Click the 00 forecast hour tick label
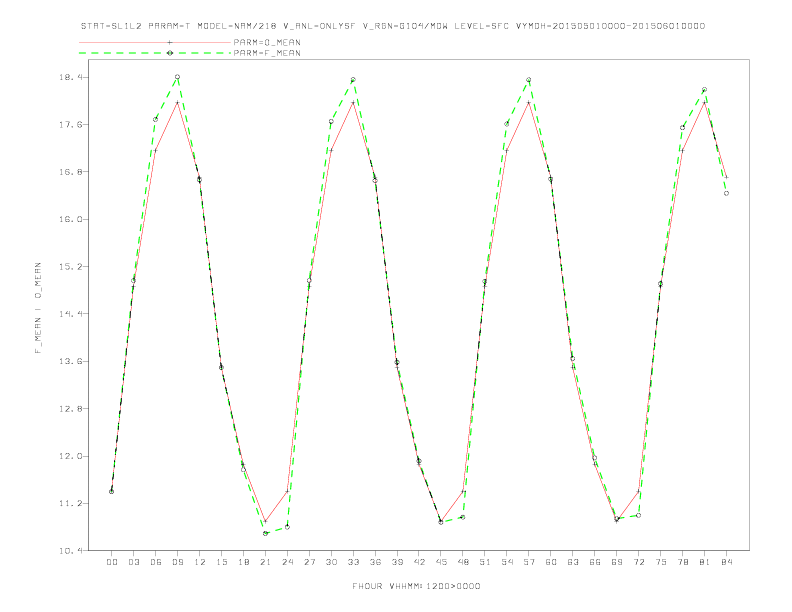 click(x=112, y=562)
